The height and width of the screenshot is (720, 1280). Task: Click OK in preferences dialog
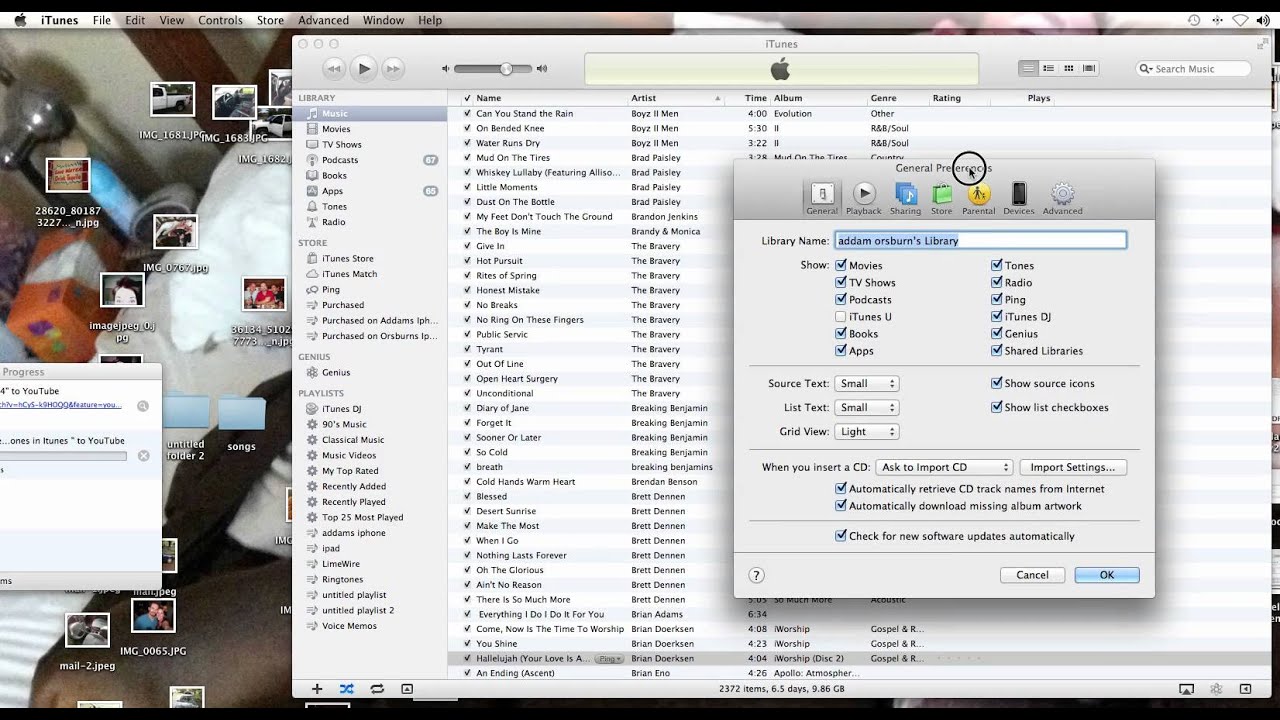coord(1107,575)
